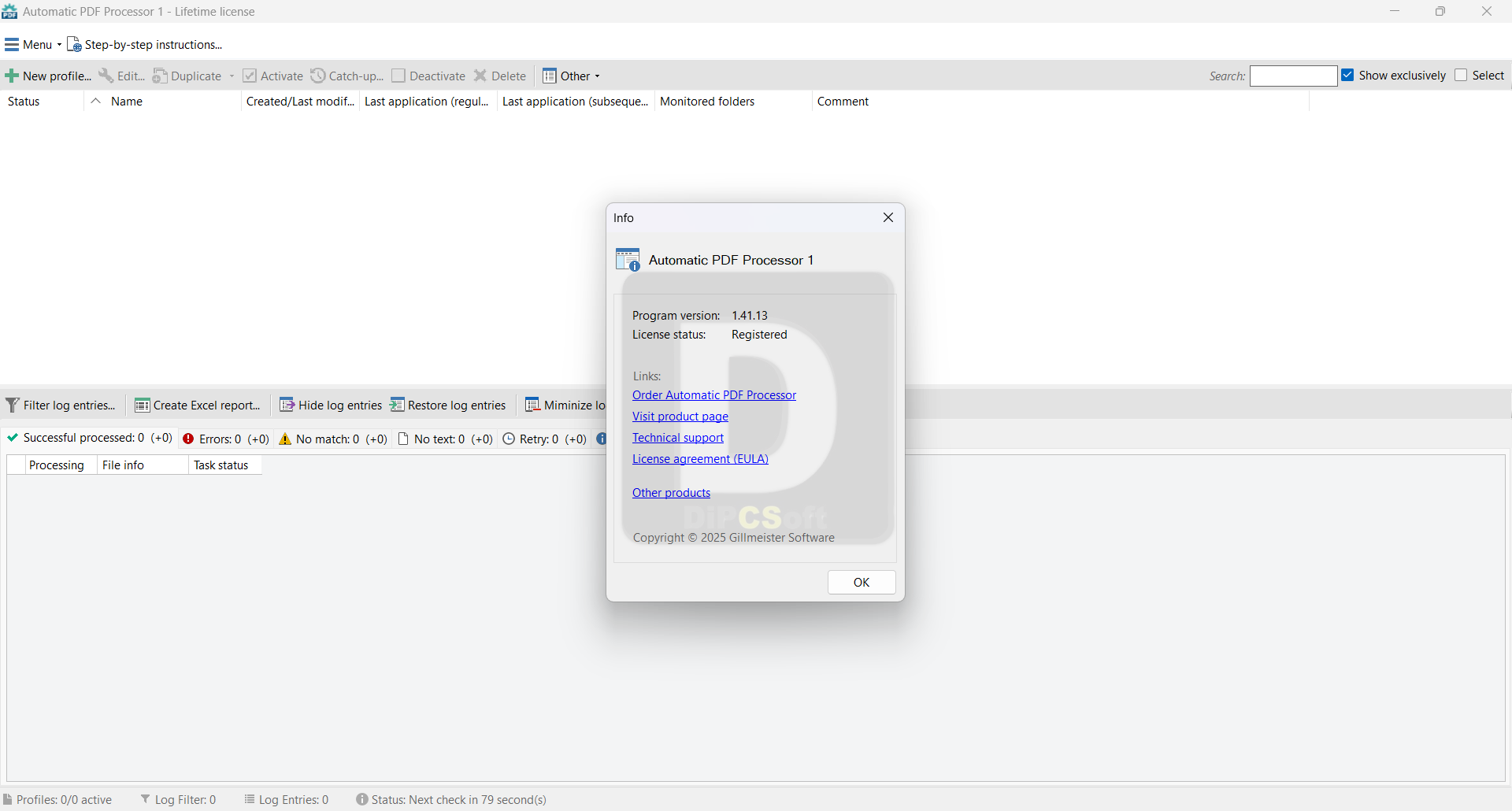Click the Deactivate icon
Viewport: 1512px width, 811px height.
[x=398, y=76]
